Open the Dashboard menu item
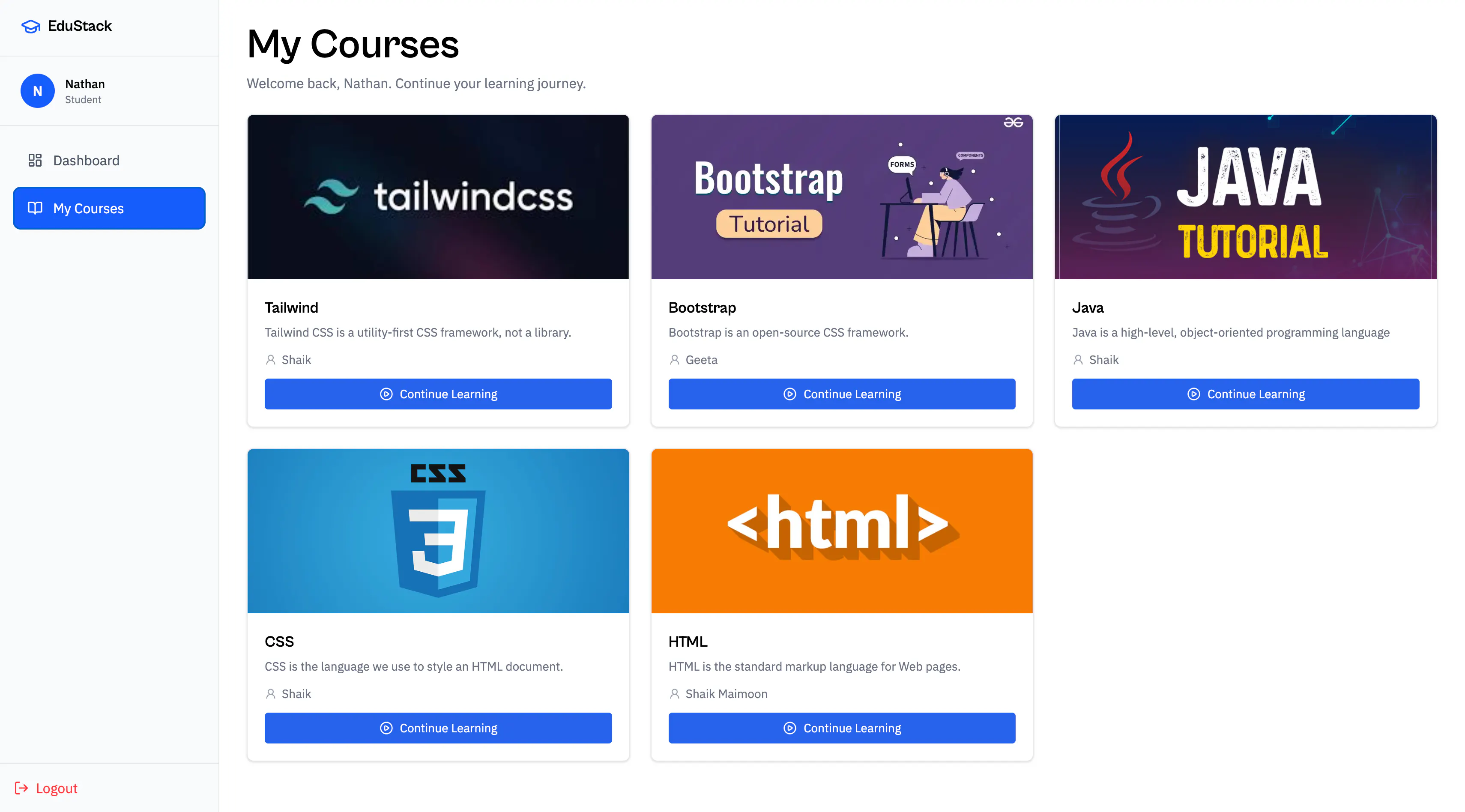This screenshot has width=1465, height=812. click(x=109, y=160)
